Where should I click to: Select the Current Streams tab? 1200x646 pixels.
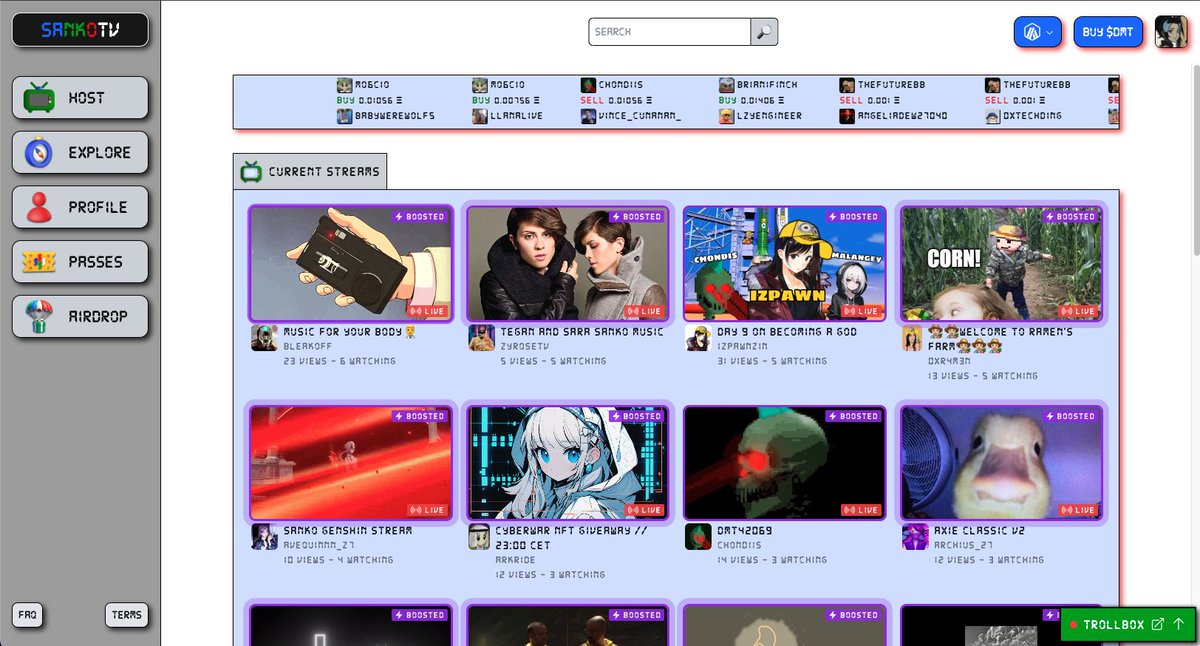pyautogui.click(x=310, y=172)
